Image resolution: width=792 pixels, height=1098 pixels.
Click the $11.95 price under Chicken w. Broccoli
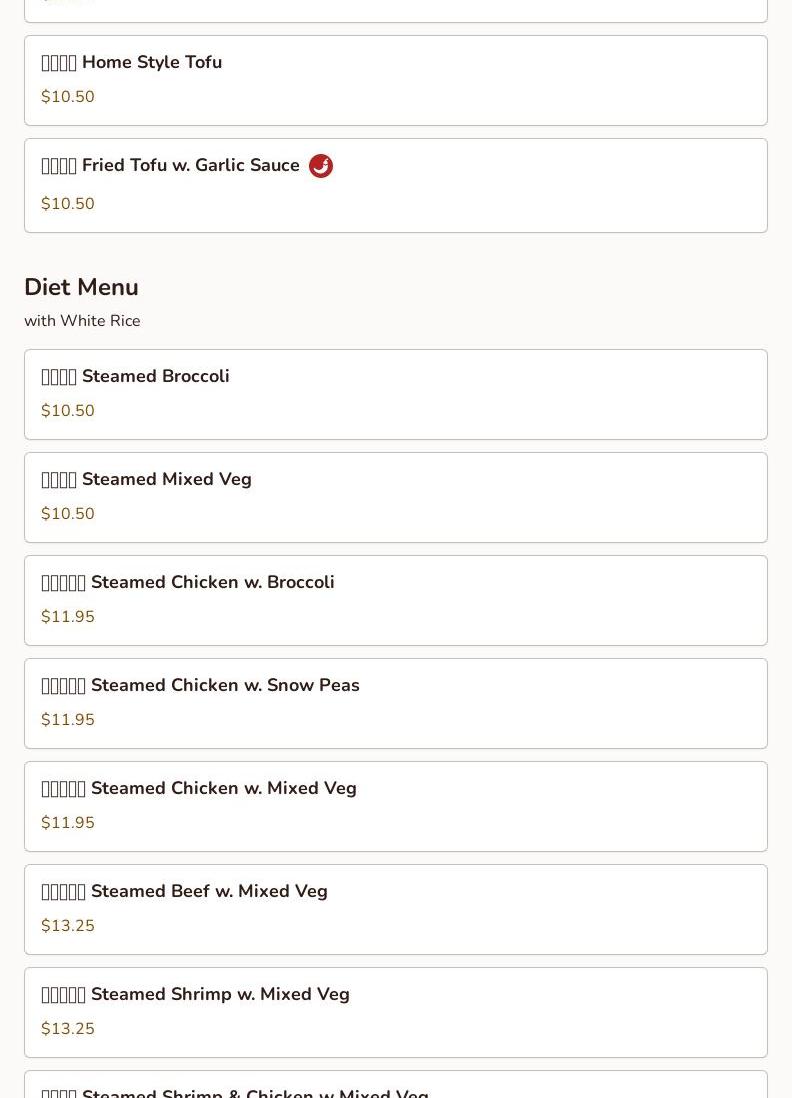pyautogui.click(x=68, y=617)
